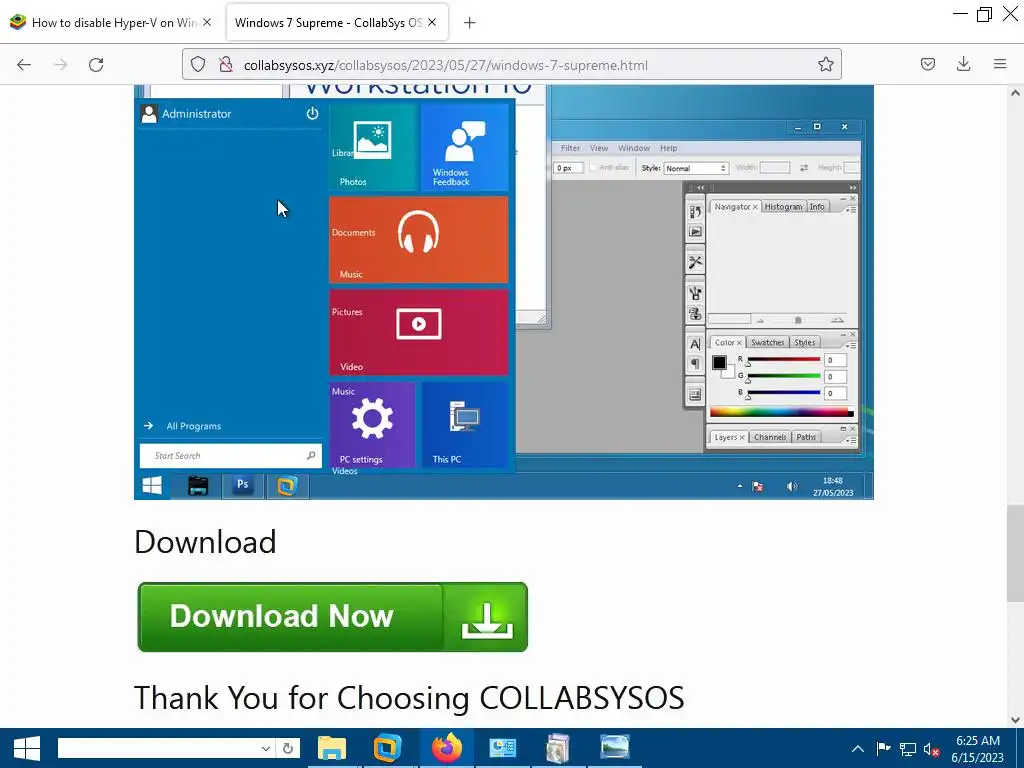This screenshot has height=768, width=1024.
Task: Click the muted volume tray icon
Action: coord(931,749)
